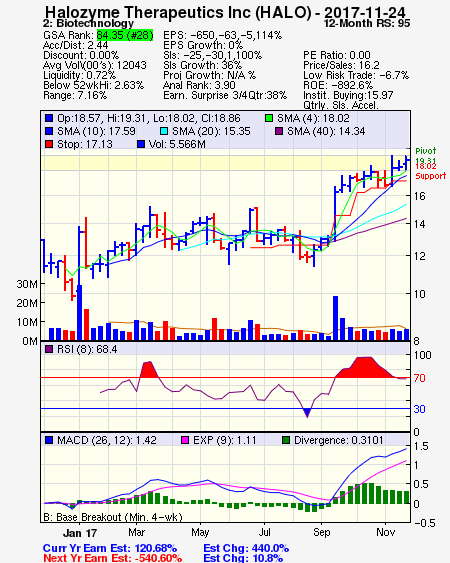Select the chart title Halozyme Therapeutics Inc (HALO)
Screen dimensions: 450x563
(x=178, y=13)
